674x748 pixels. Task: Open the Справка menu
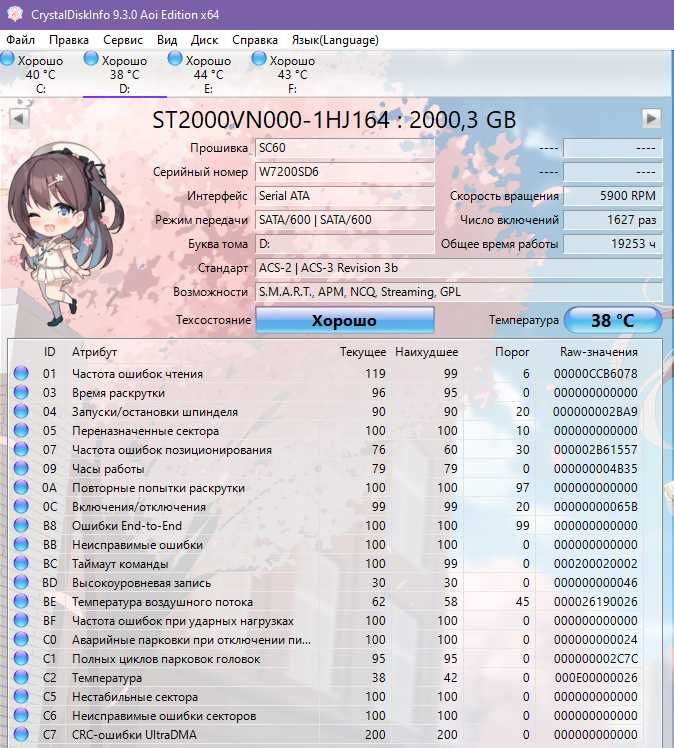[255, 40]
